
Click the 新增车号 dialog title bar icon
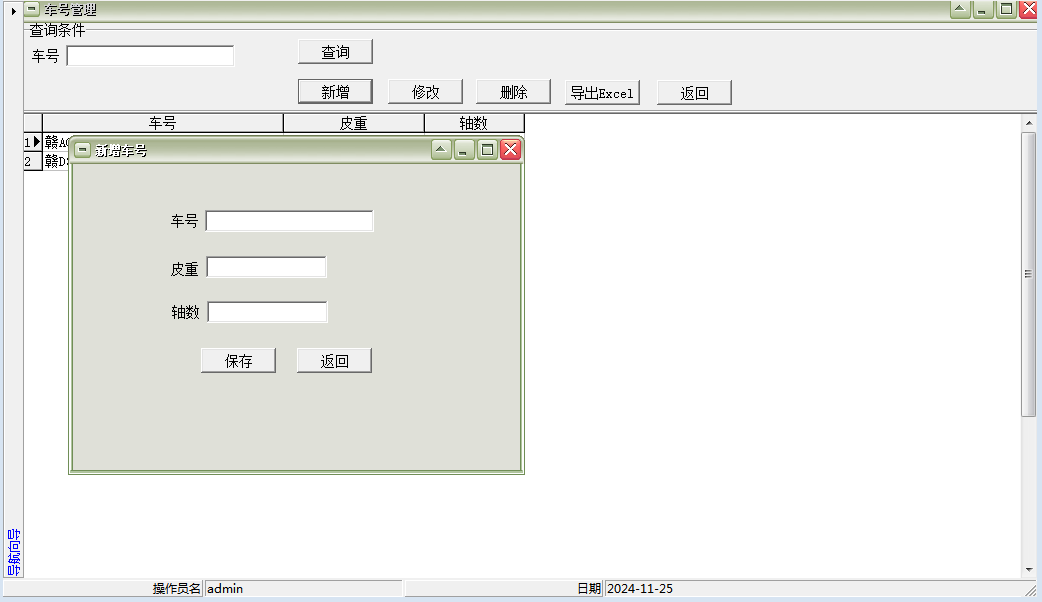[x=81, y=149]
